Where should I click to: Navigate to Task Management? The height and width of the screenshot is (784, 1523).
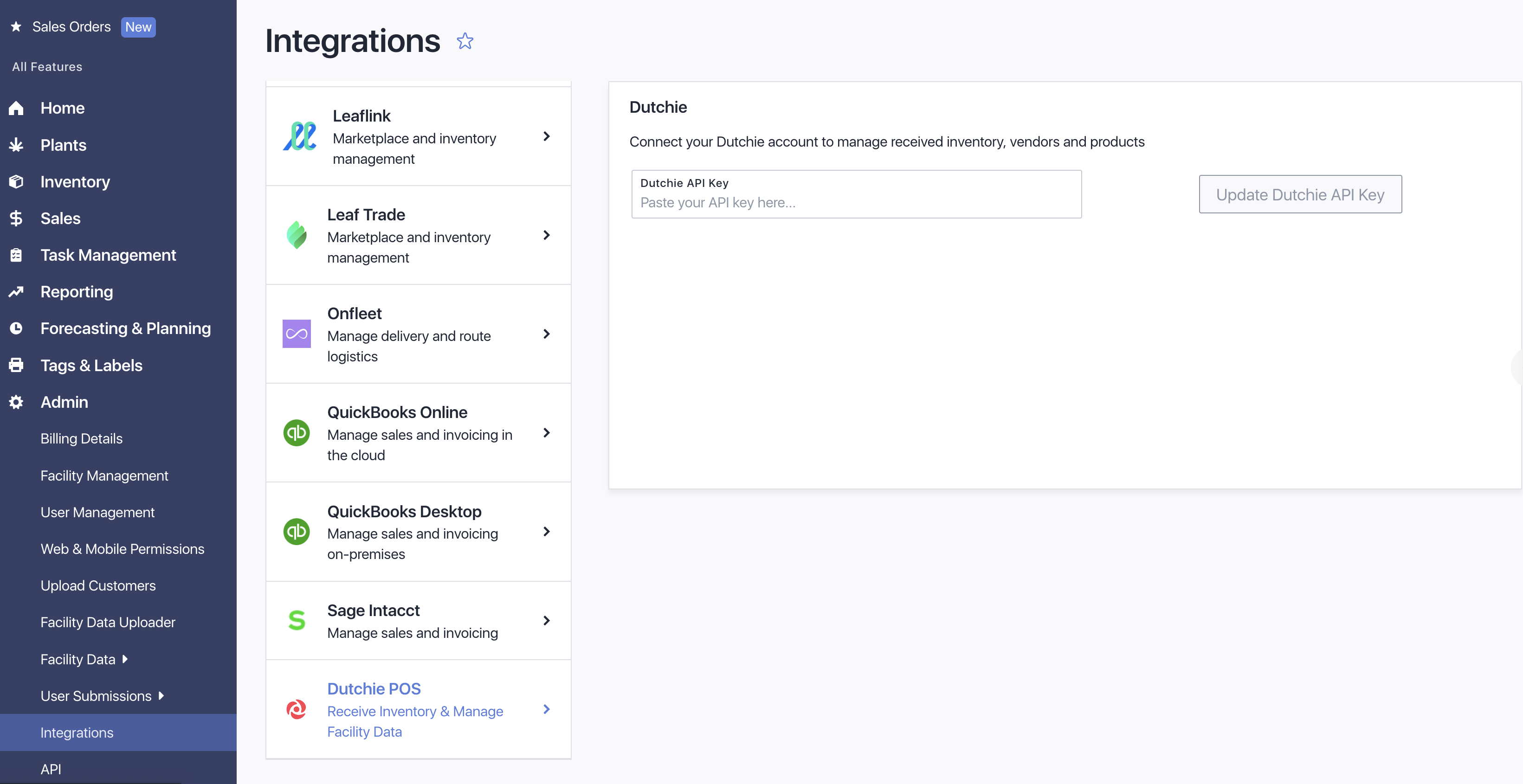point(108,255)
